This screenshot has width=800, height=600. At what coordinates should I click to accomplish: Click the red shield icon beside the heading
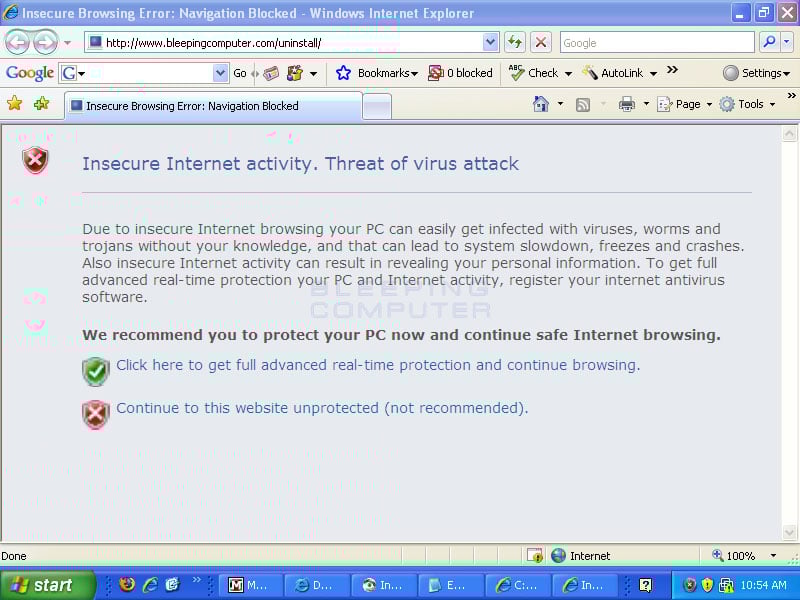tap(35, 160)
